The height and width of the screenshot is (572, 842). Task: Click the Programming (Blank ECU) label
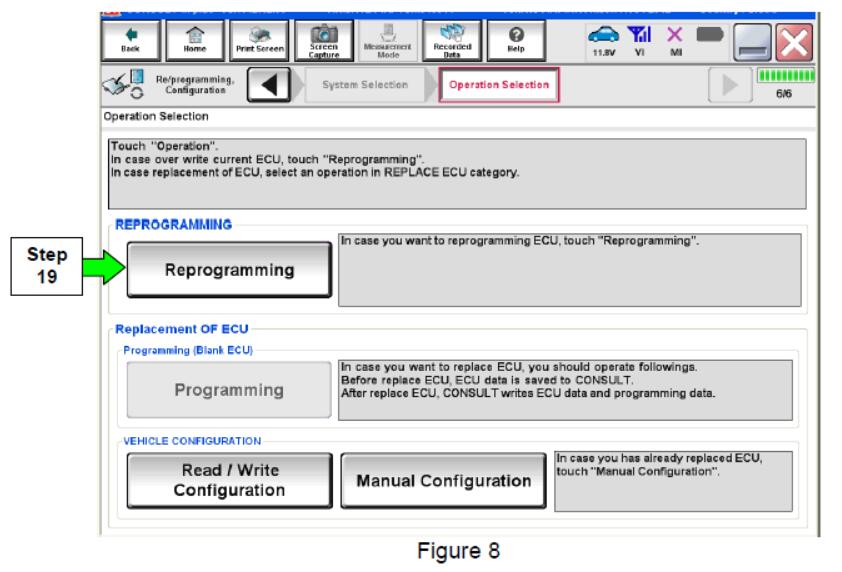click(x=188, y=350)
